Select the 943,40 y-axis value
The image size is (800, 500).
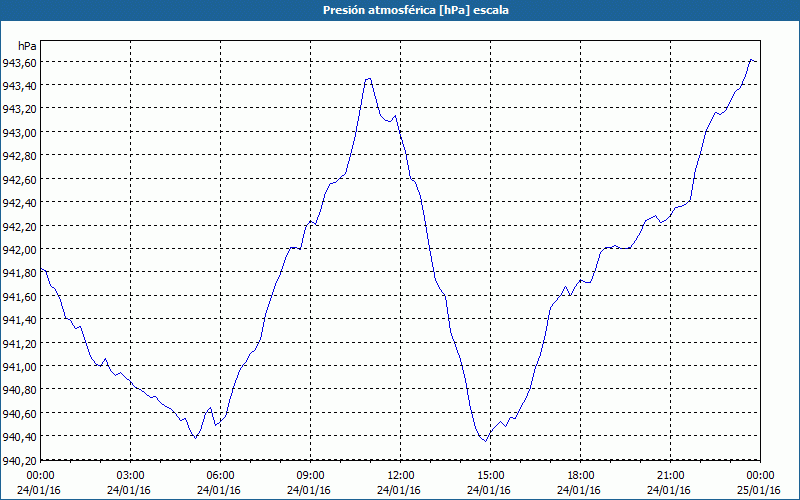19,86
